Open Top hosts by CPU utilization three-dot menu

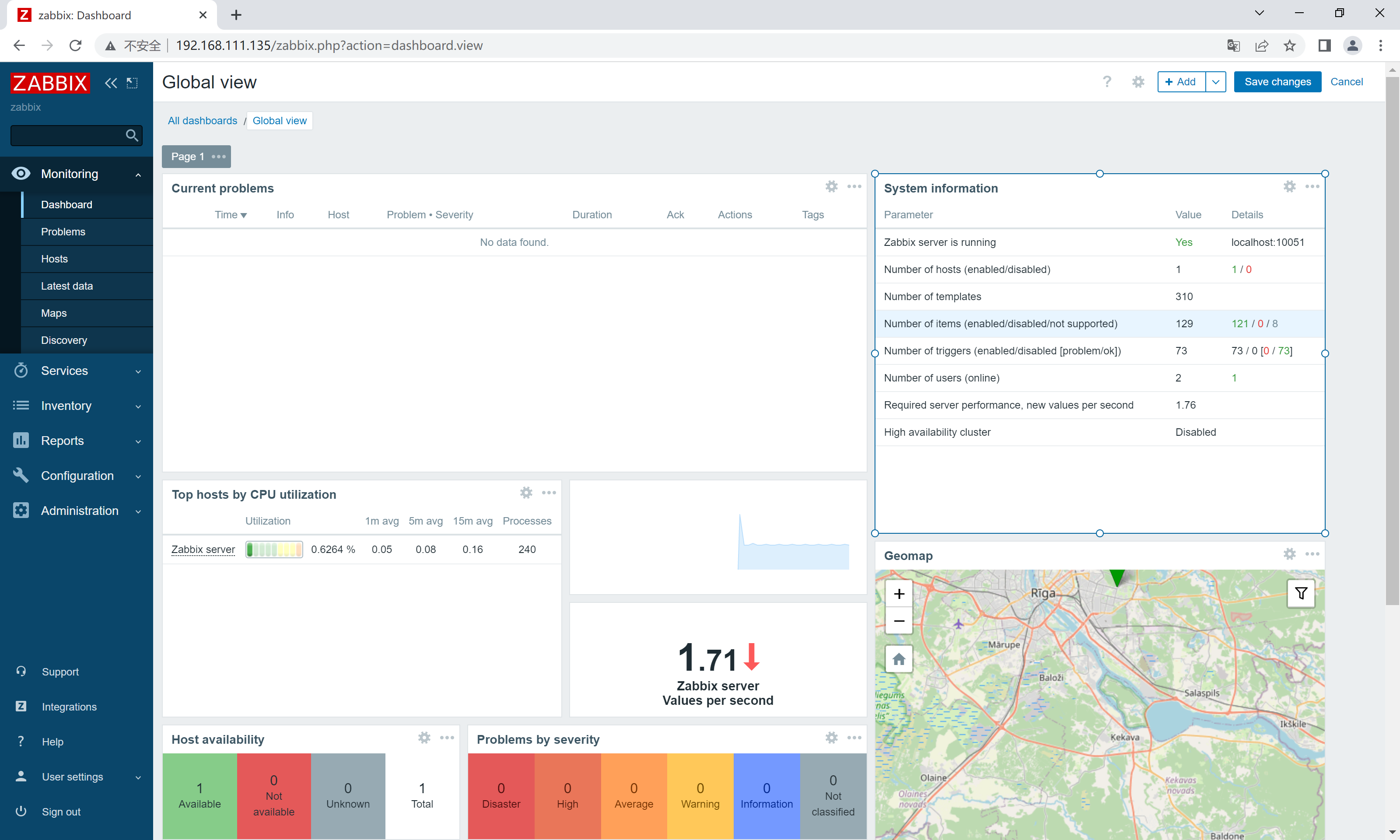click(549, 493)
